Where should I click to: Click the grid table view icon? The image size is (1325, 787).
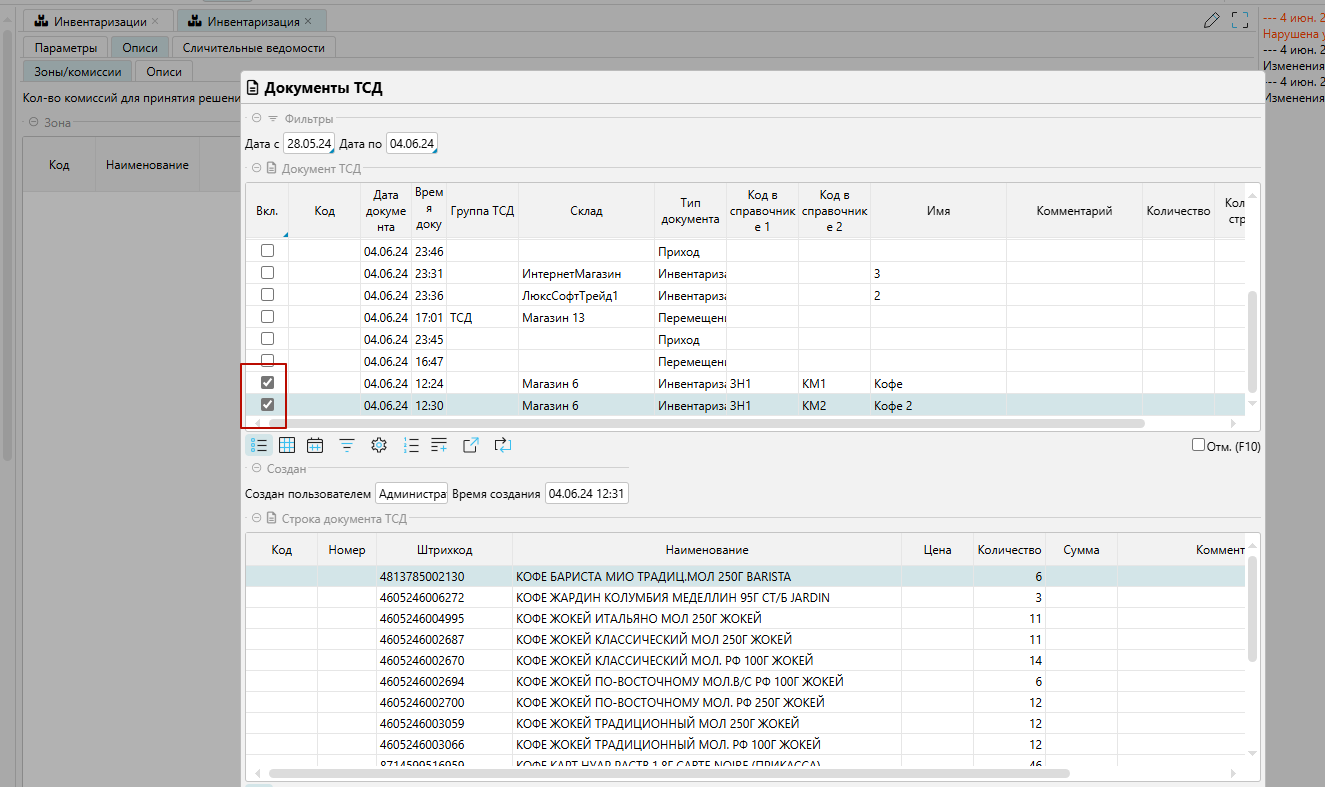pyautogui.click(x=287, y=446)
